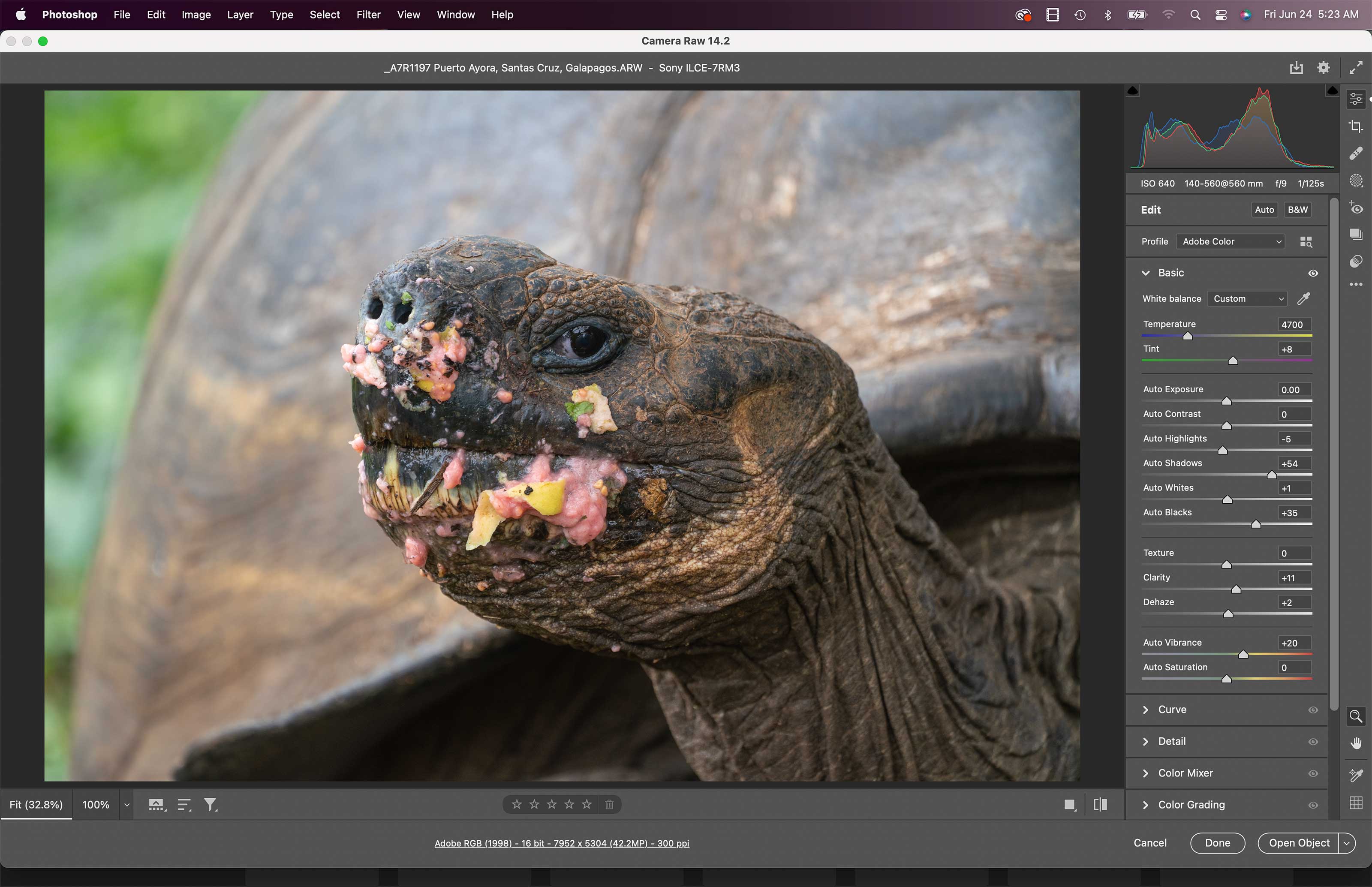Toggle the grid overlay icon

(1356, 803)
